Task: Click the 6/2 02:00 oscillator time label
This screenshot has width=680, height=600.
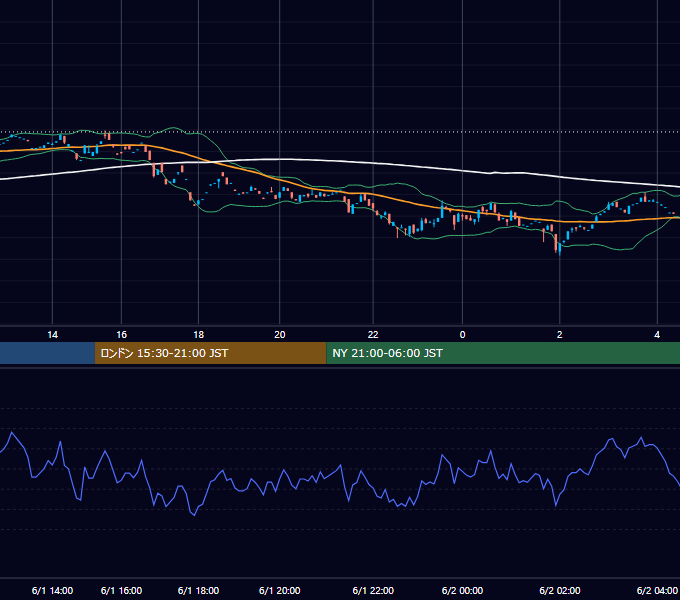Action: click(x=559, y=590)
